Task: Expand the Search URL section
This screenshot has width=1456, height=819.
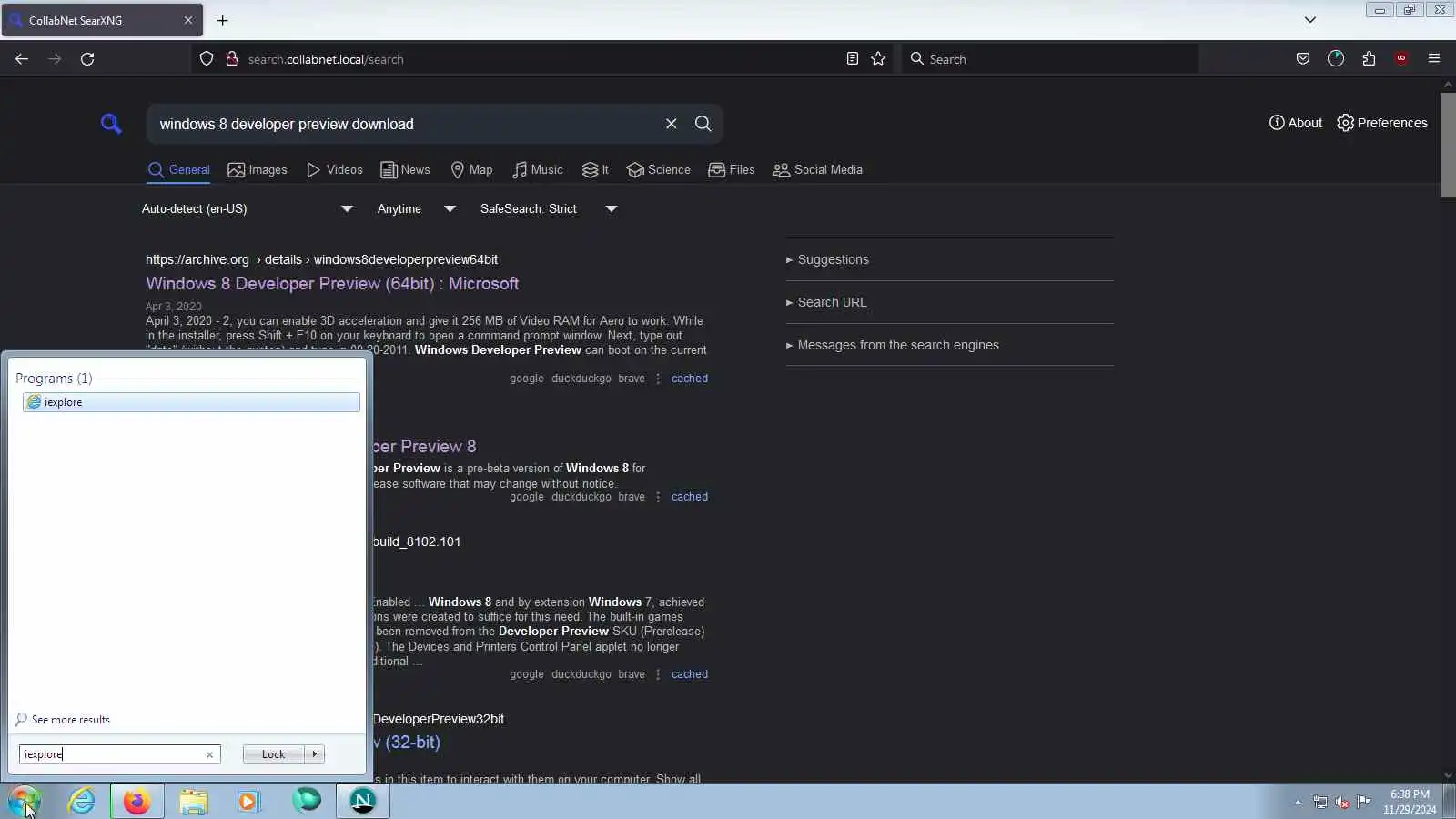Action: tap(832, 302)
